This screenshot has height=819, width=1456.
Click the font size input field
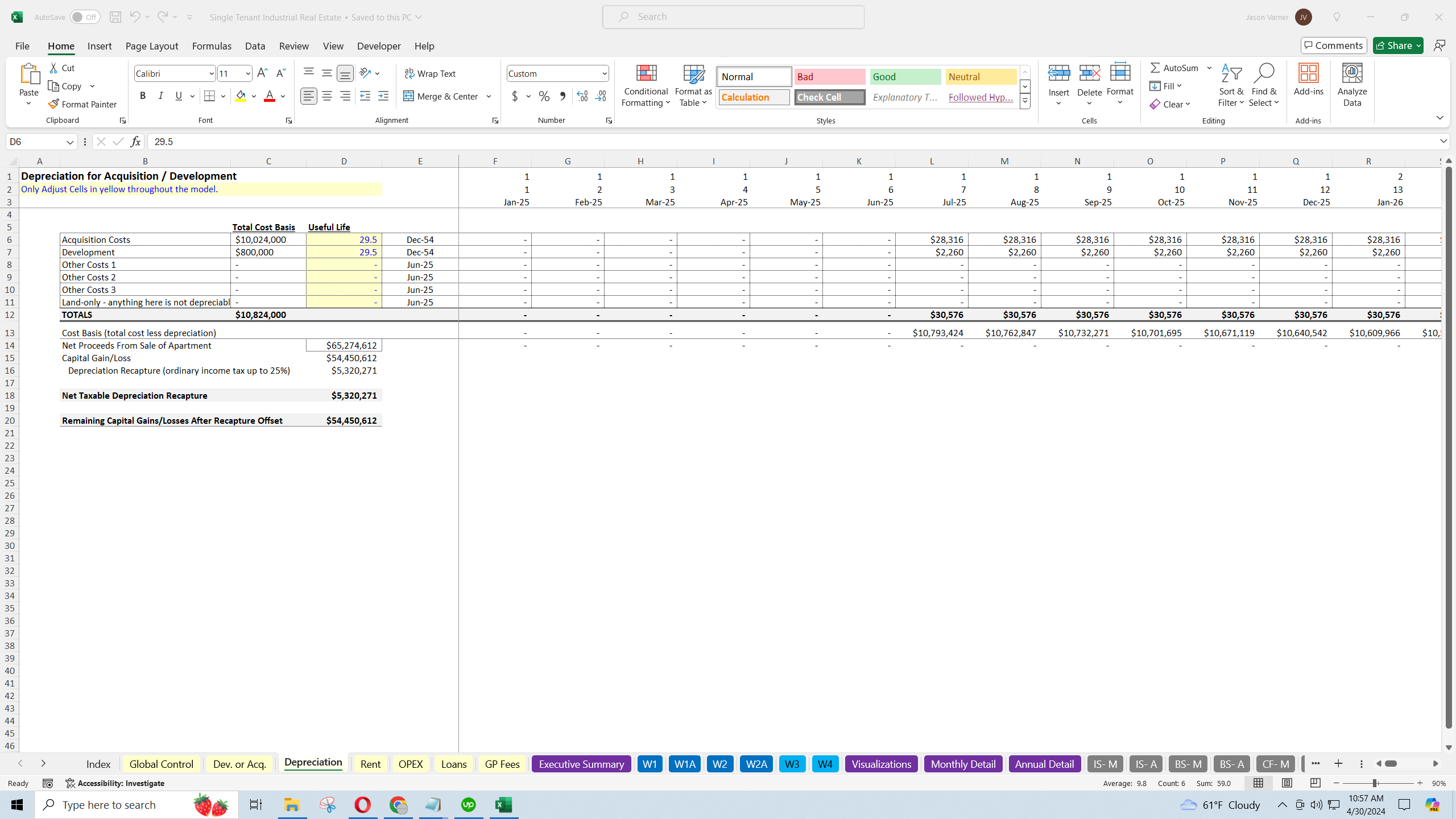[x=231, y=73]
